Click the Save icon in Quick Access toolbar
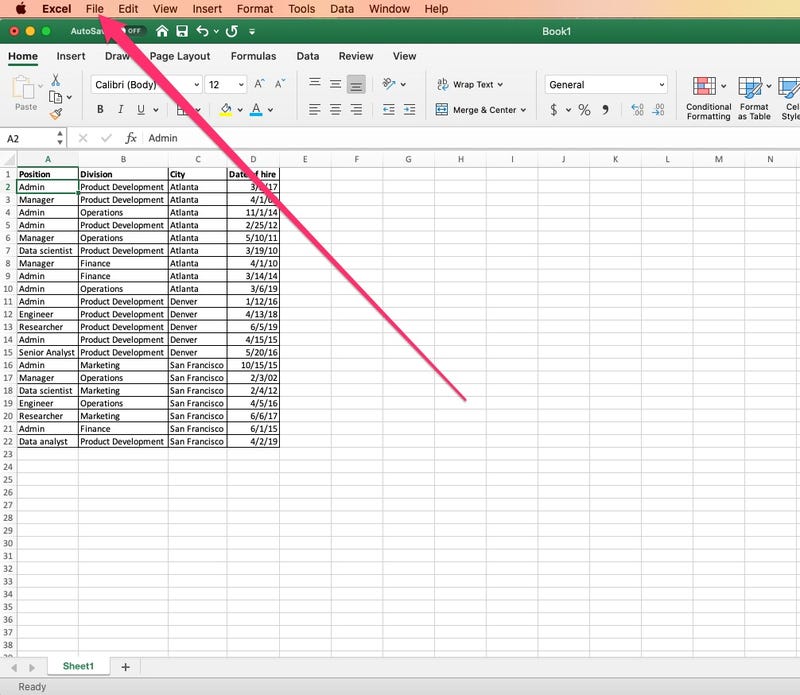 point(181,31)
